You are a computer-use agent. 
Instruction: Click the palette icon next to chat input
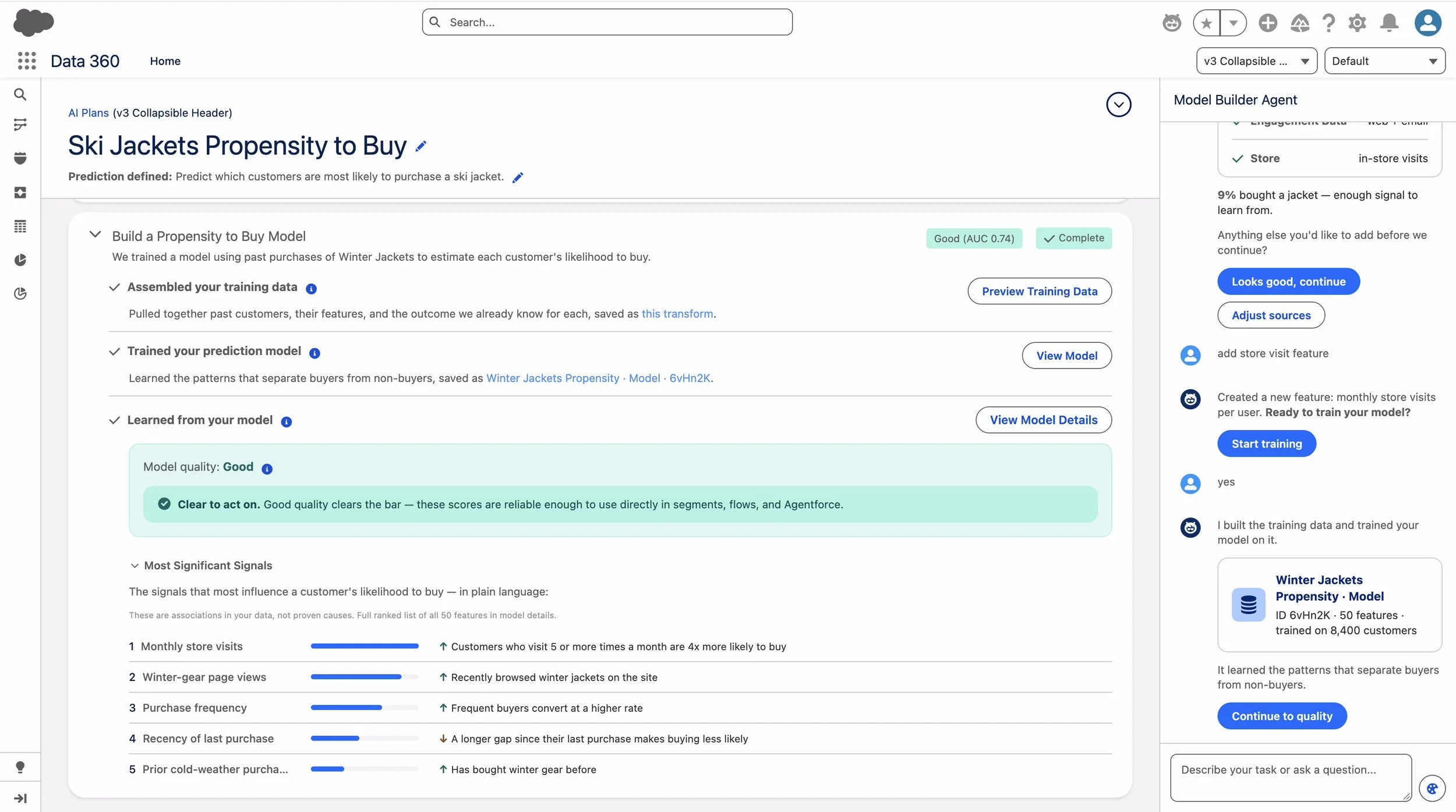[x=1432, y=789]
